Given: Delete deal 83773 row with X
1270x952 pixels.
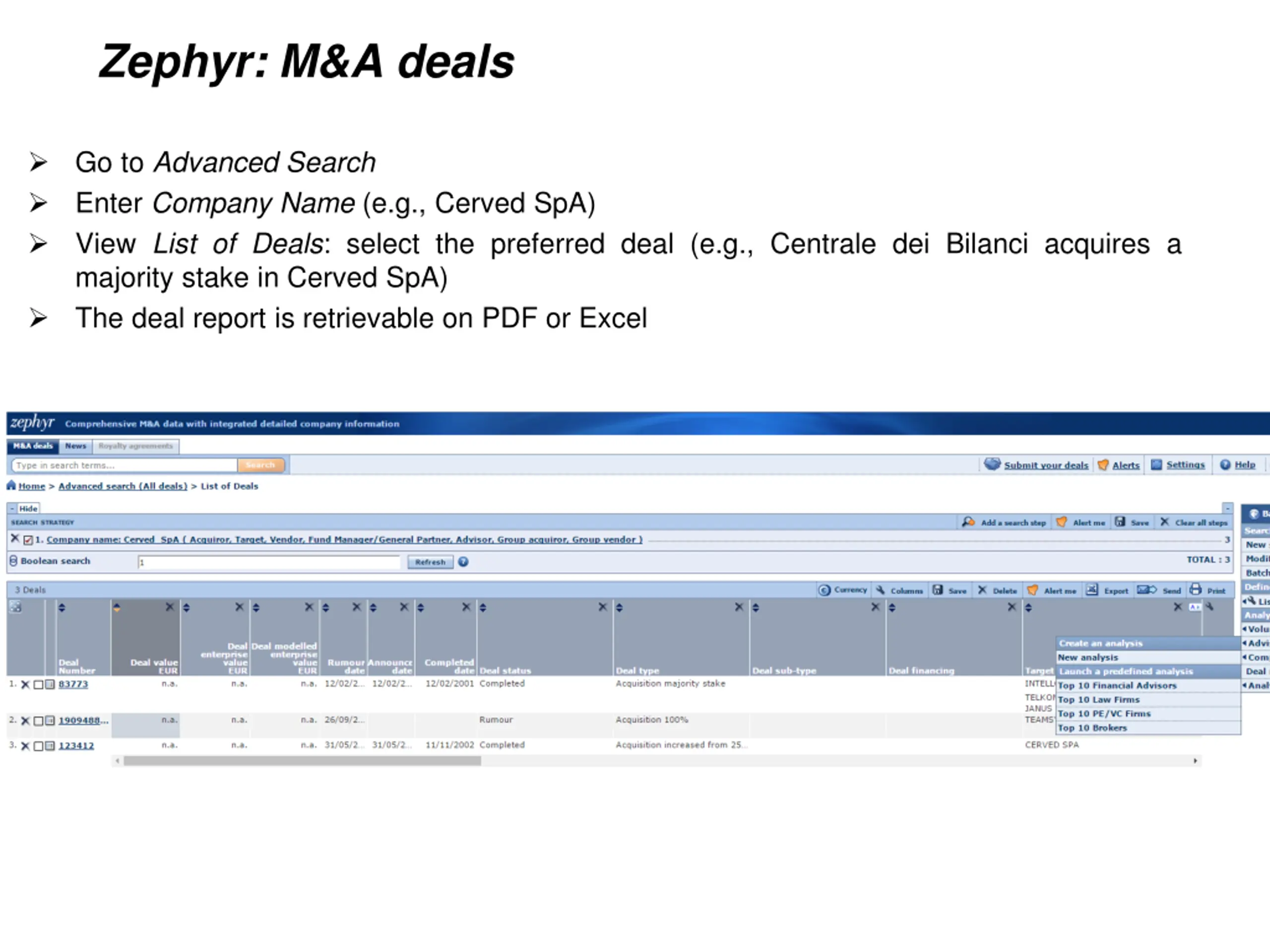Looking at the screenshot, I should 25,685.
